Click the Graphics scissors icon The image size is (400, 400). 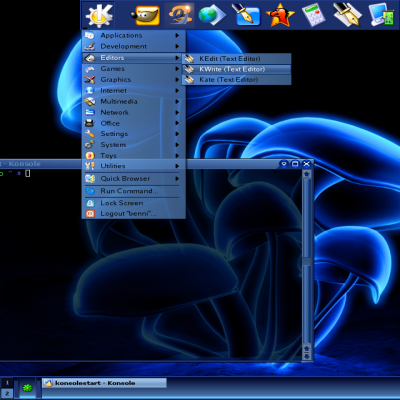click(x=90, y=80)
